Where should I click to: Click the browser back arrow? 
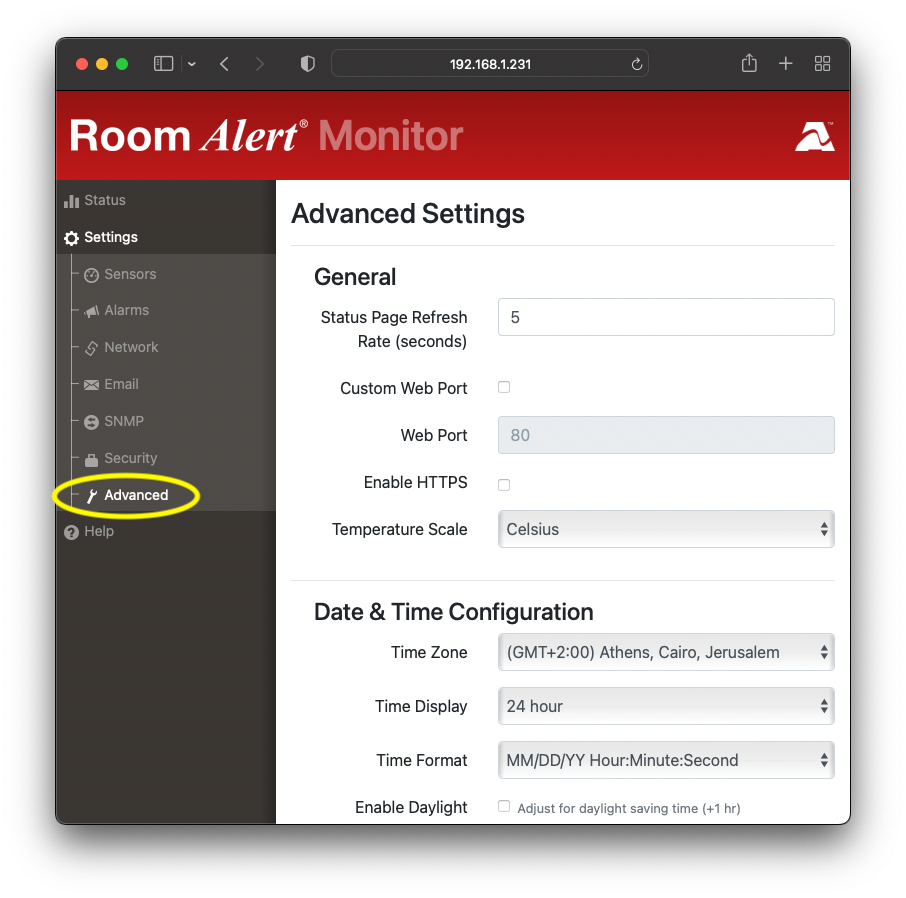224,64
